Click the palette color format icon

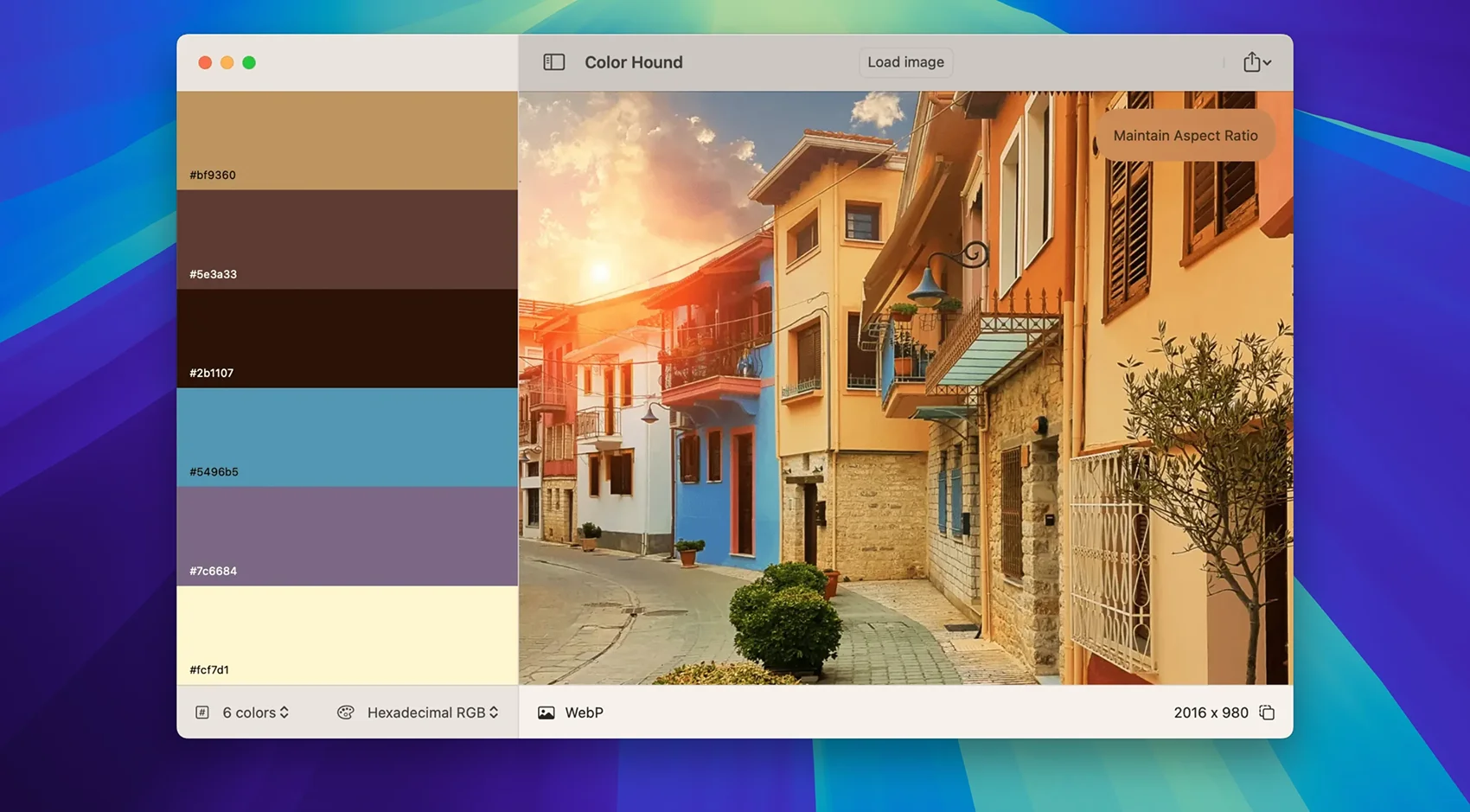[x=346, y=713]
